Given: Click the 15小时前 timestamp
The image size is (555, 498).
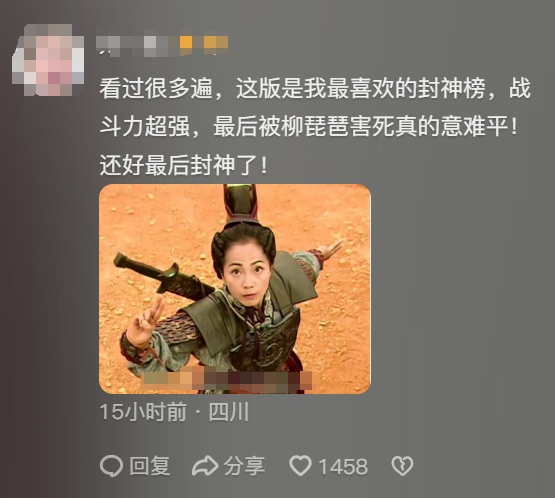Looking at the screenshot, I should 143,412.
